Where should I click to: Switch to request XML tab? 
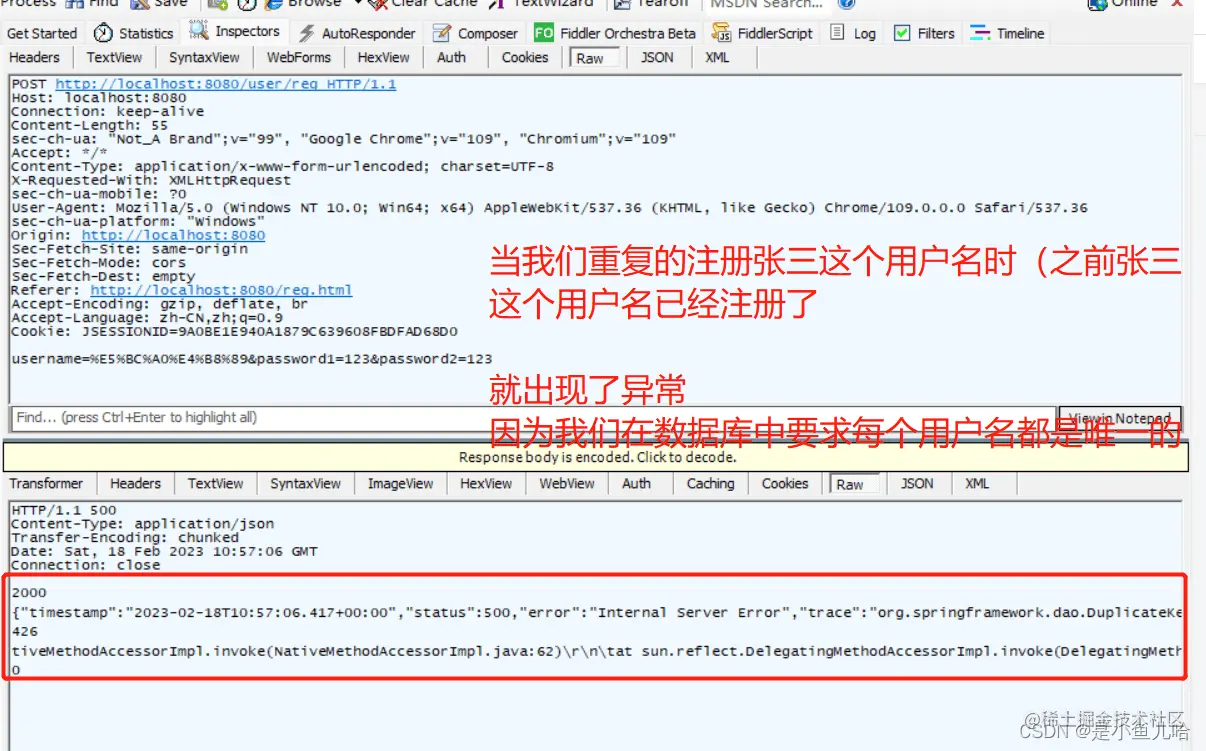click(717, 57)
